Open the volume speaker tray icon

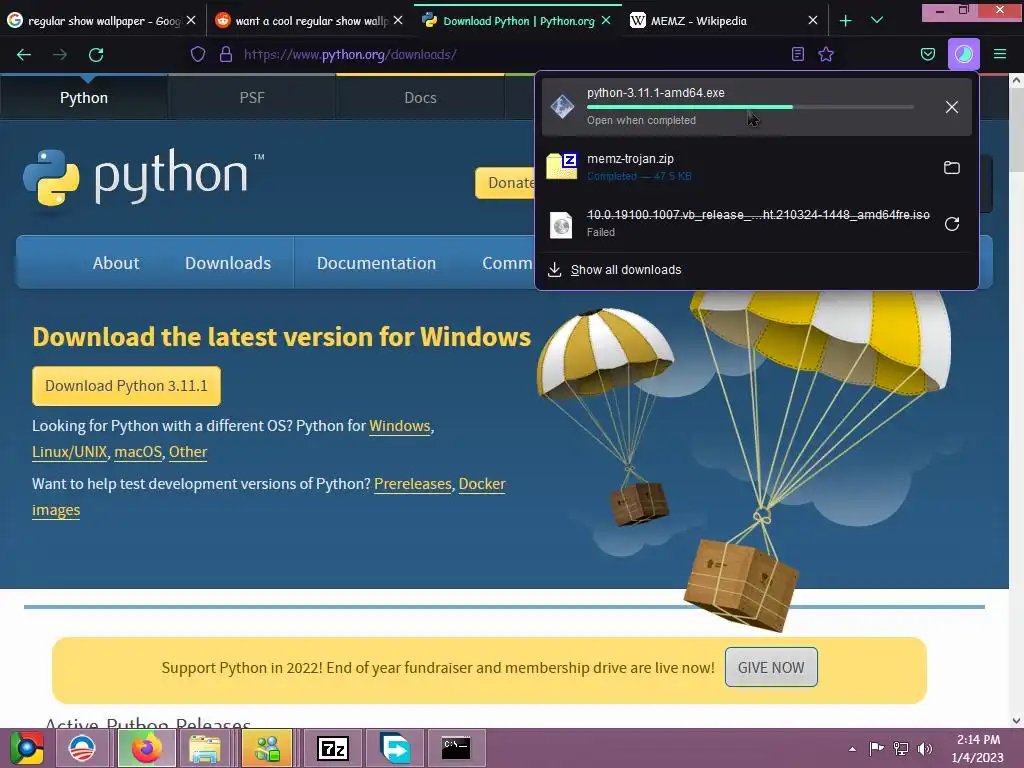[925, 748]
